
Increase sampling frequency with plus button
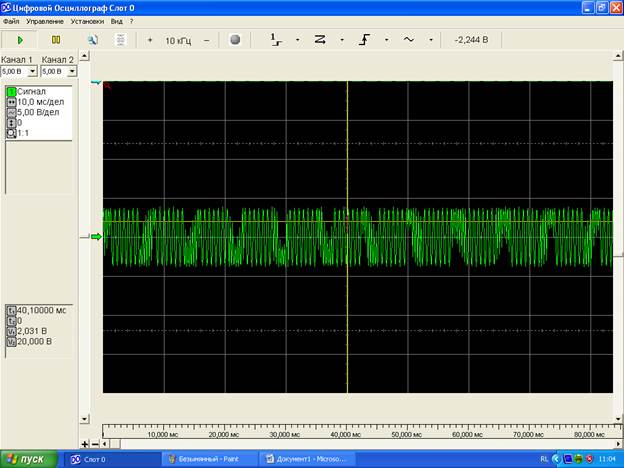point(150,40)
